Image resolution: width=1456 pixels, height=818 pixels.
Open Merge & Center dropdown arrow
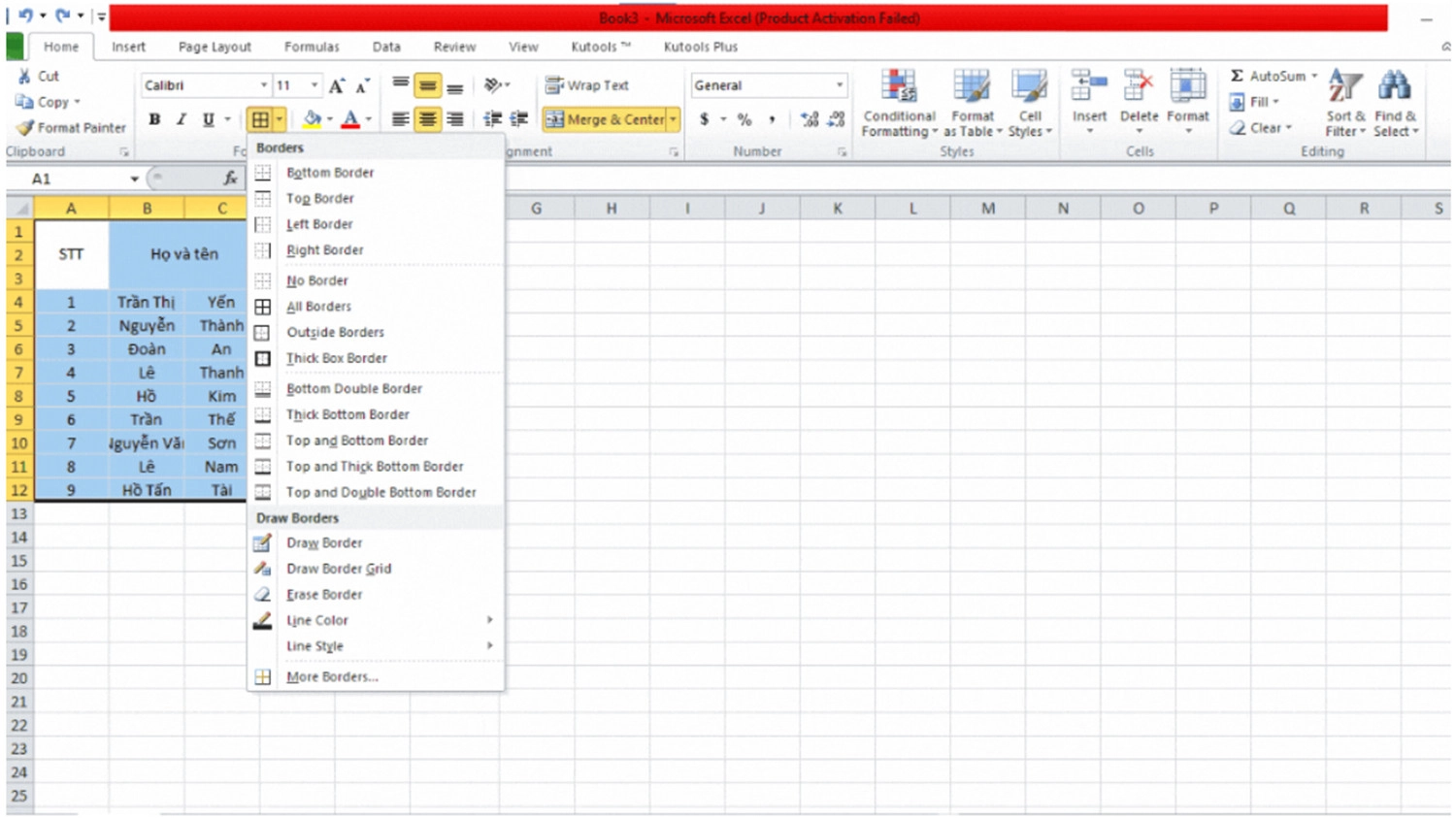click(x=674, y=119)
